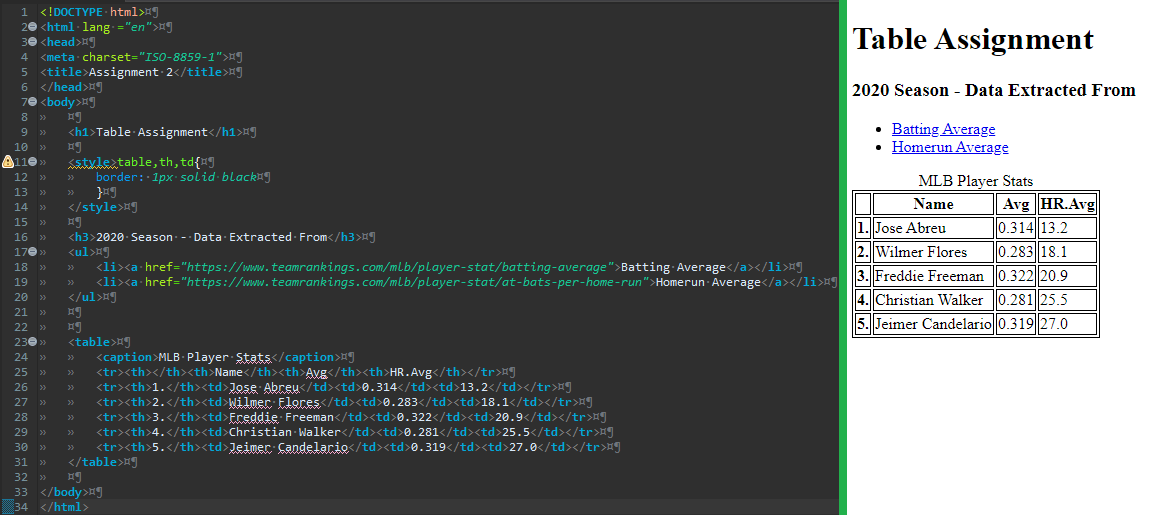Screen dimensions: 1149x515
Task: Collapse the html tag fold on line 2
Action: 33,27
